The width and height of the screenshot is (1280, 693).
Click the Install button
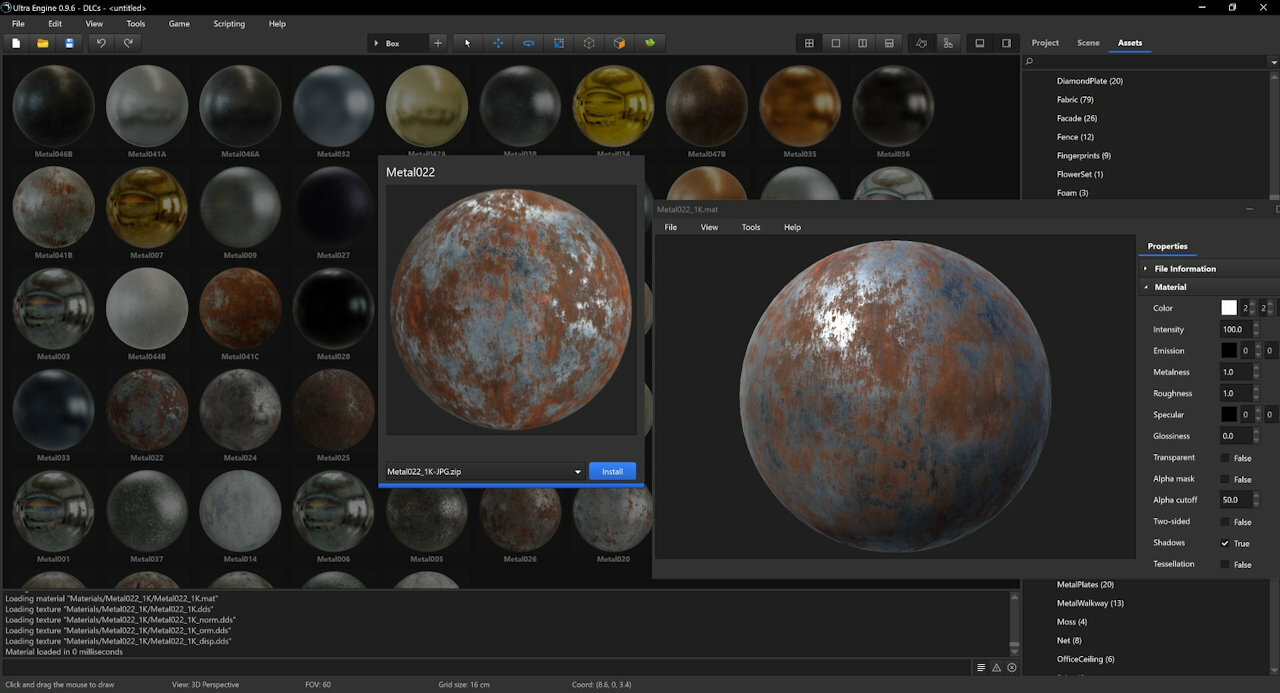click(x=612, y=472)
